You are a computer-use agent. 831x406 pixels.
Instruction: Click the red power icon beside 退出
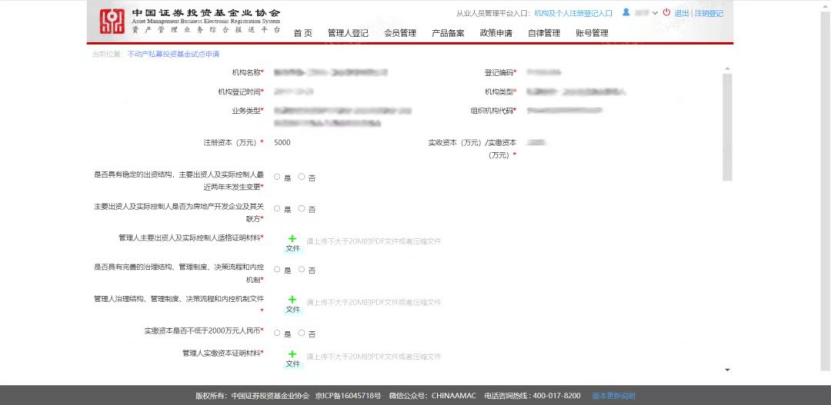(666, 12)
